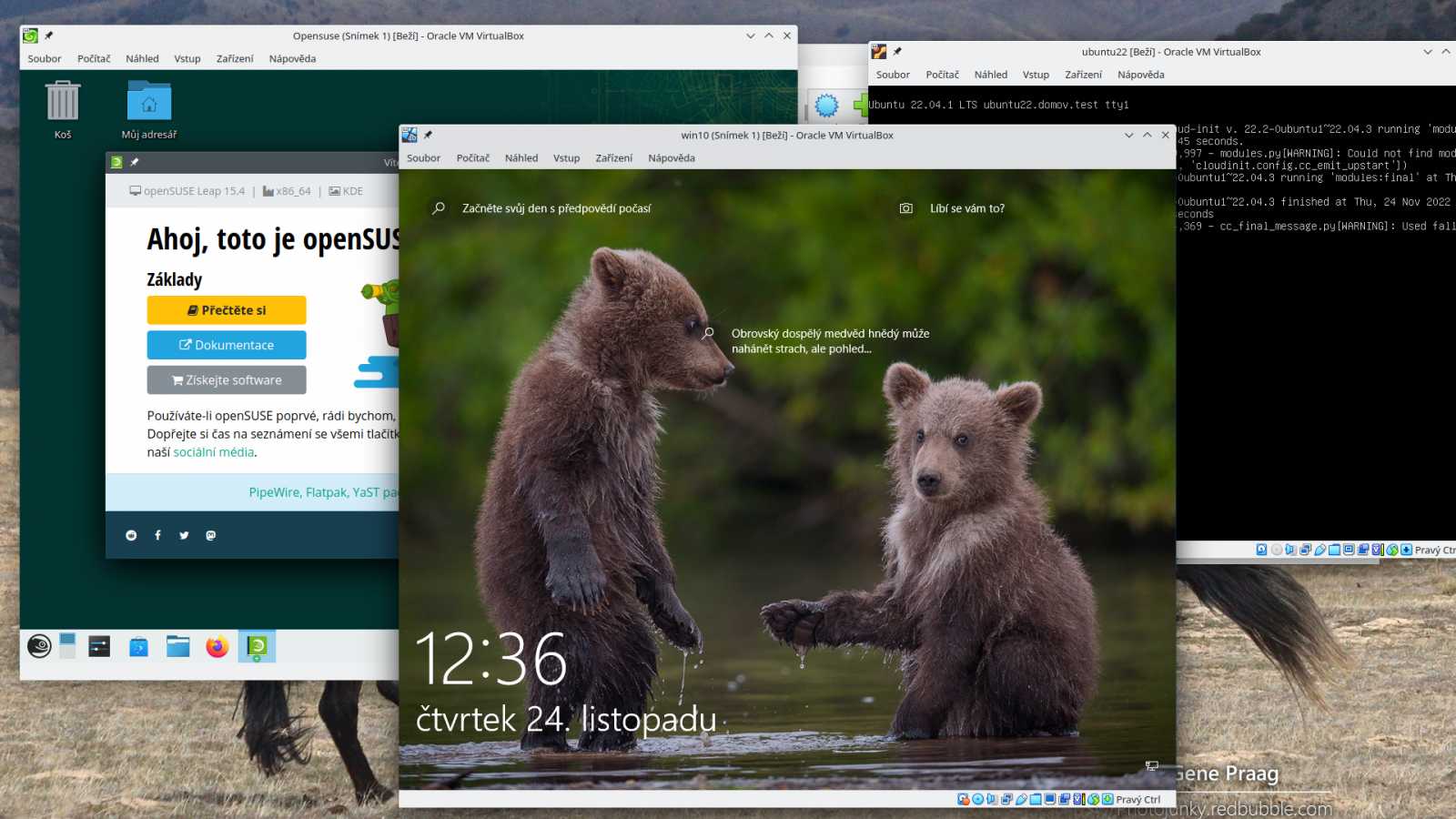Click network indicator in win10 status bar
Screen dimensions: 1456x819
(x=1006, y=799)
